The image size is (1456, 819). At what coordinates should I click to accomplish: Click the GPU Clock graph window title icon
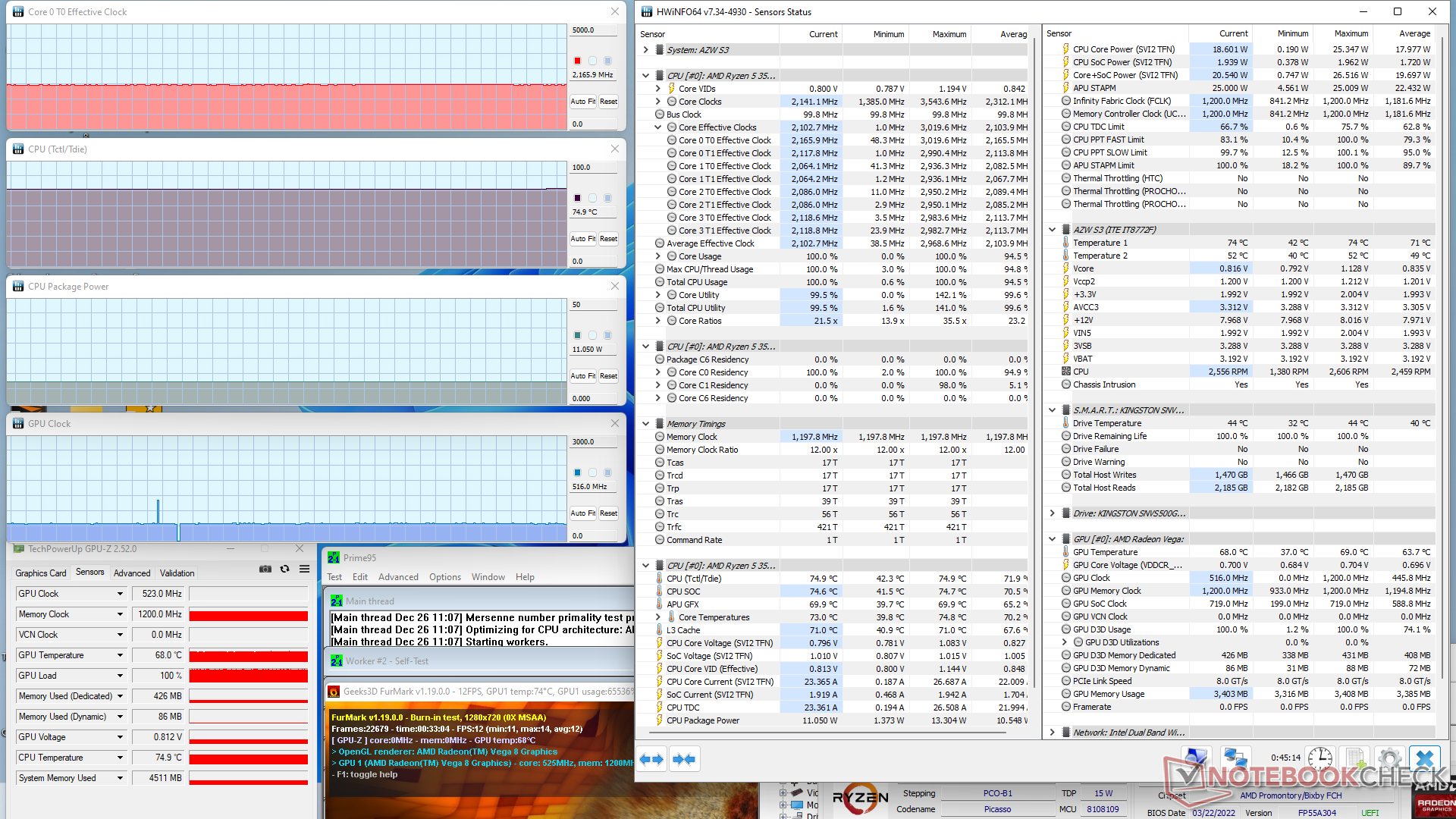(x=18, y=423)
